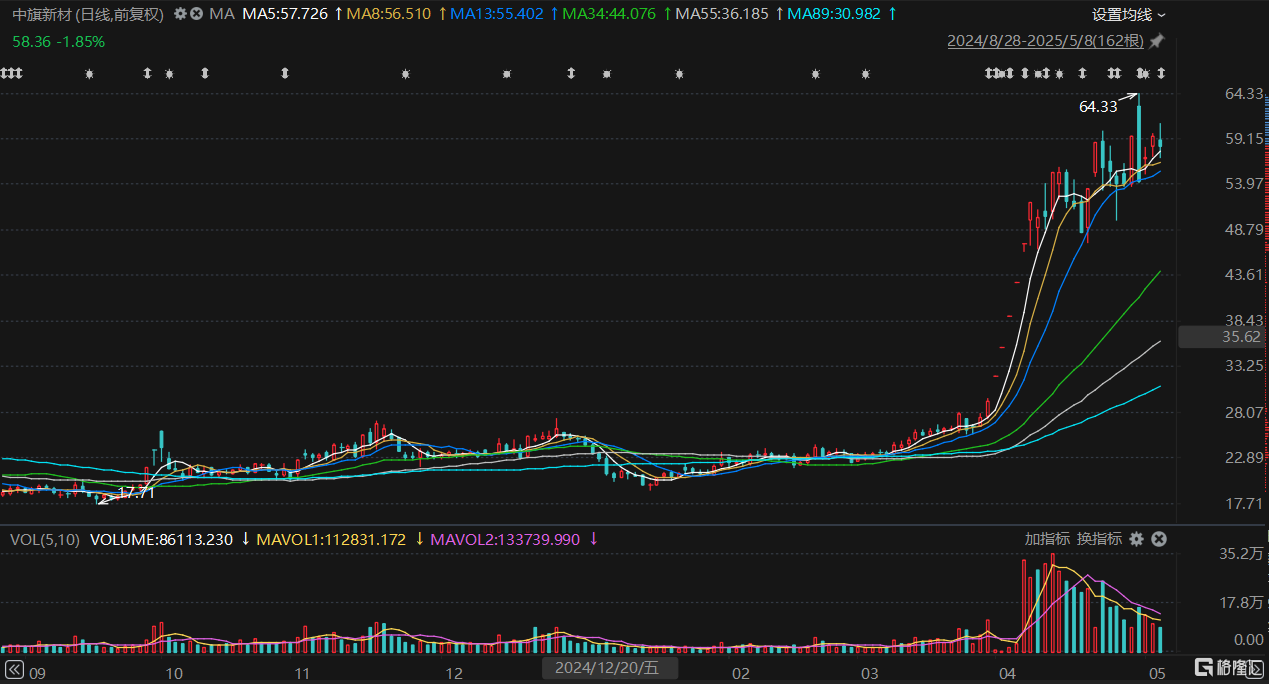This screenshot has height=684, width=1269.
Task: Click the first star event marker after the 02 label
Action: 815,74
